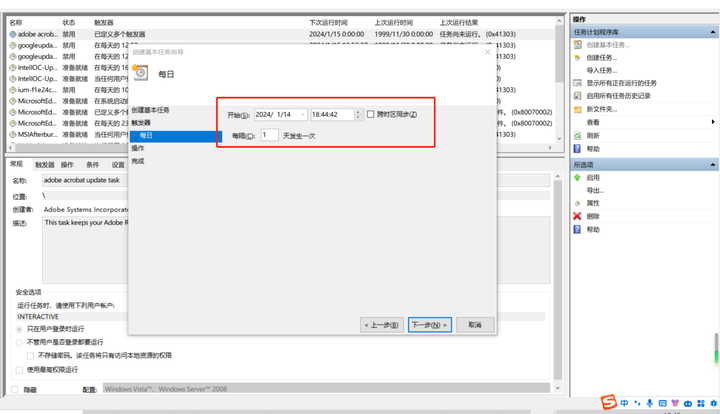This screenshot has width=720, height=414.
Task: Switch to the 触发器 tab
Action: point(45,165)
